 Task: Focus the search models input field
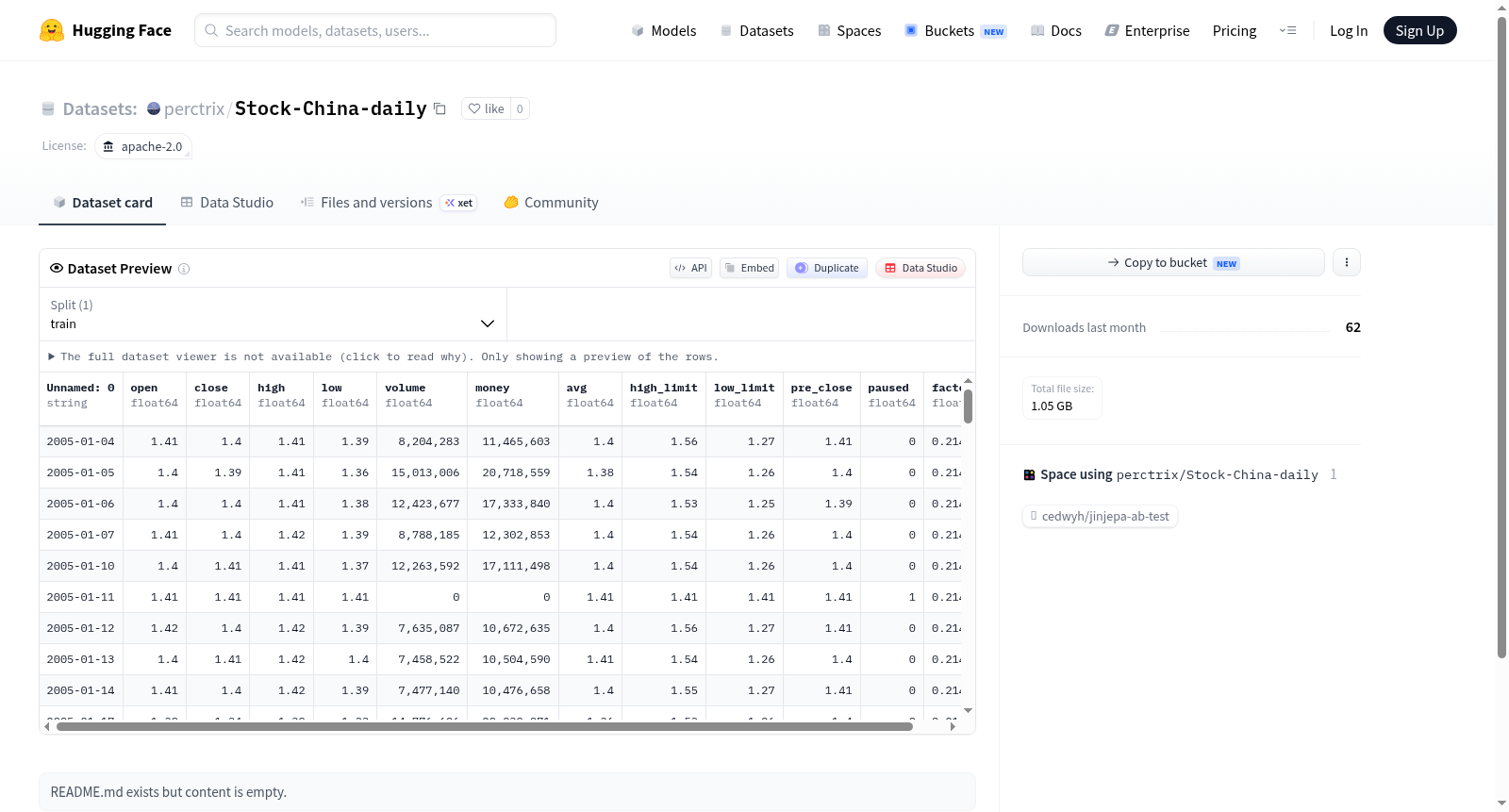tap(375, 30)
